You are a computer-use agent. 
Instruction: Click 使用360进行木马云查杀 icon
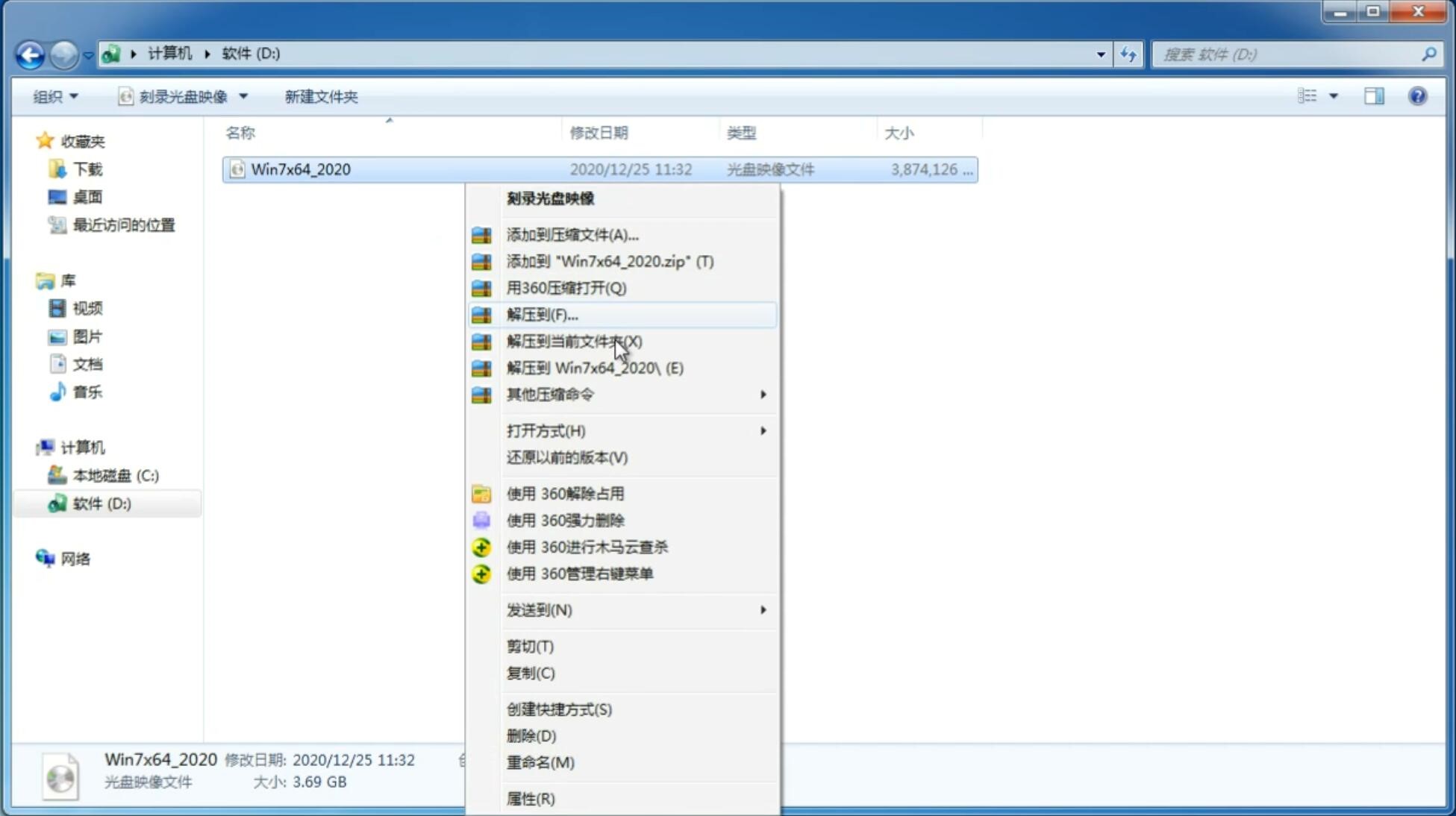pyautogui.click(x=482, y=547)
